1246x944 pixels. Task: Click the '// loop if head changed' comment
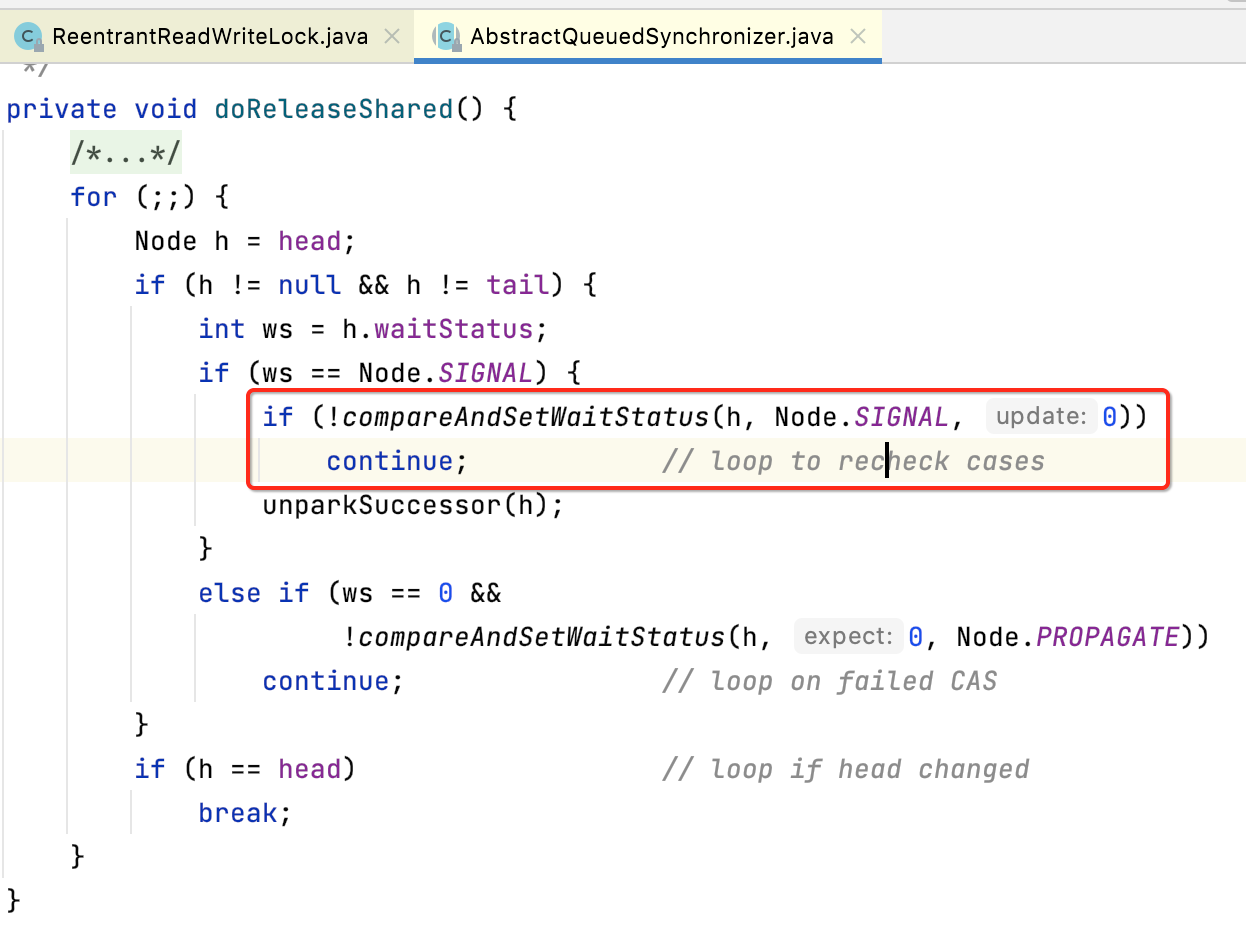(845, 769)
